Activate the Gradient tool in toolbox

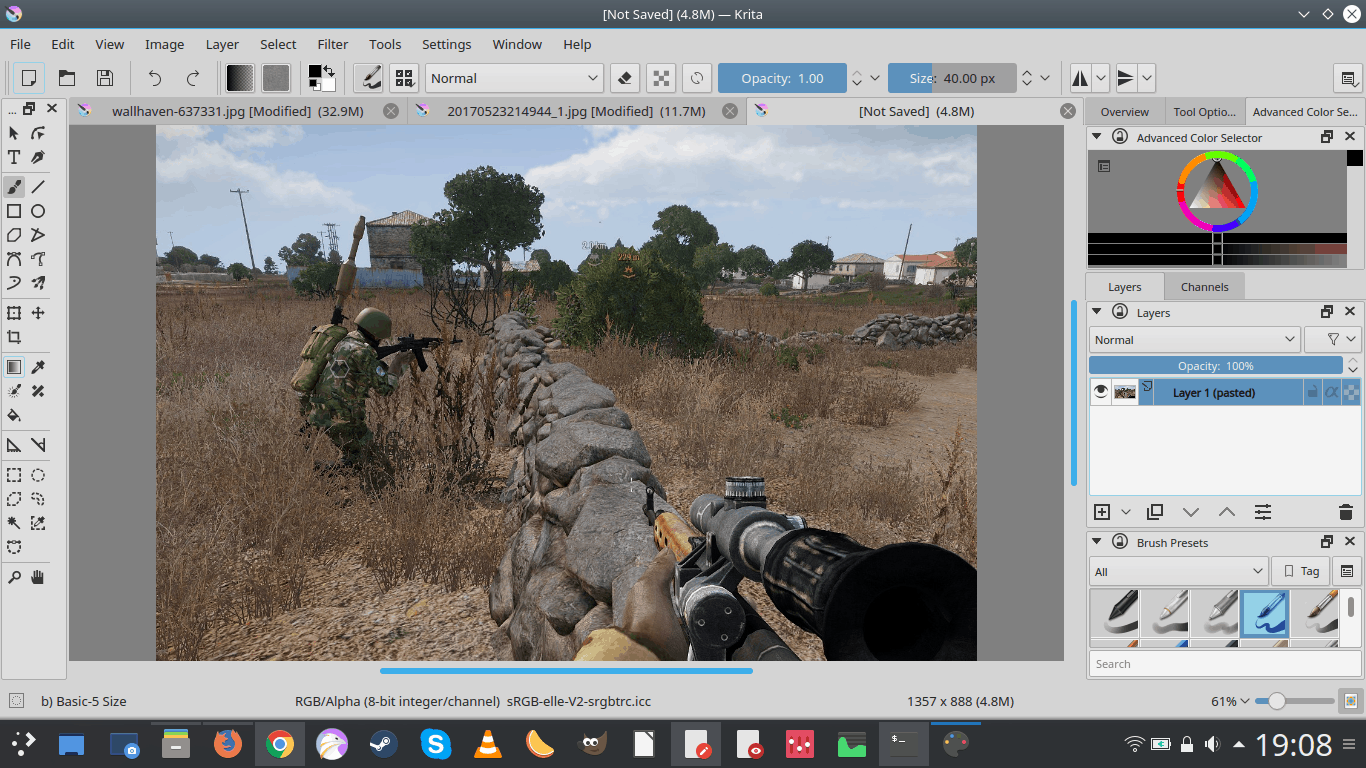pos(14,367)
